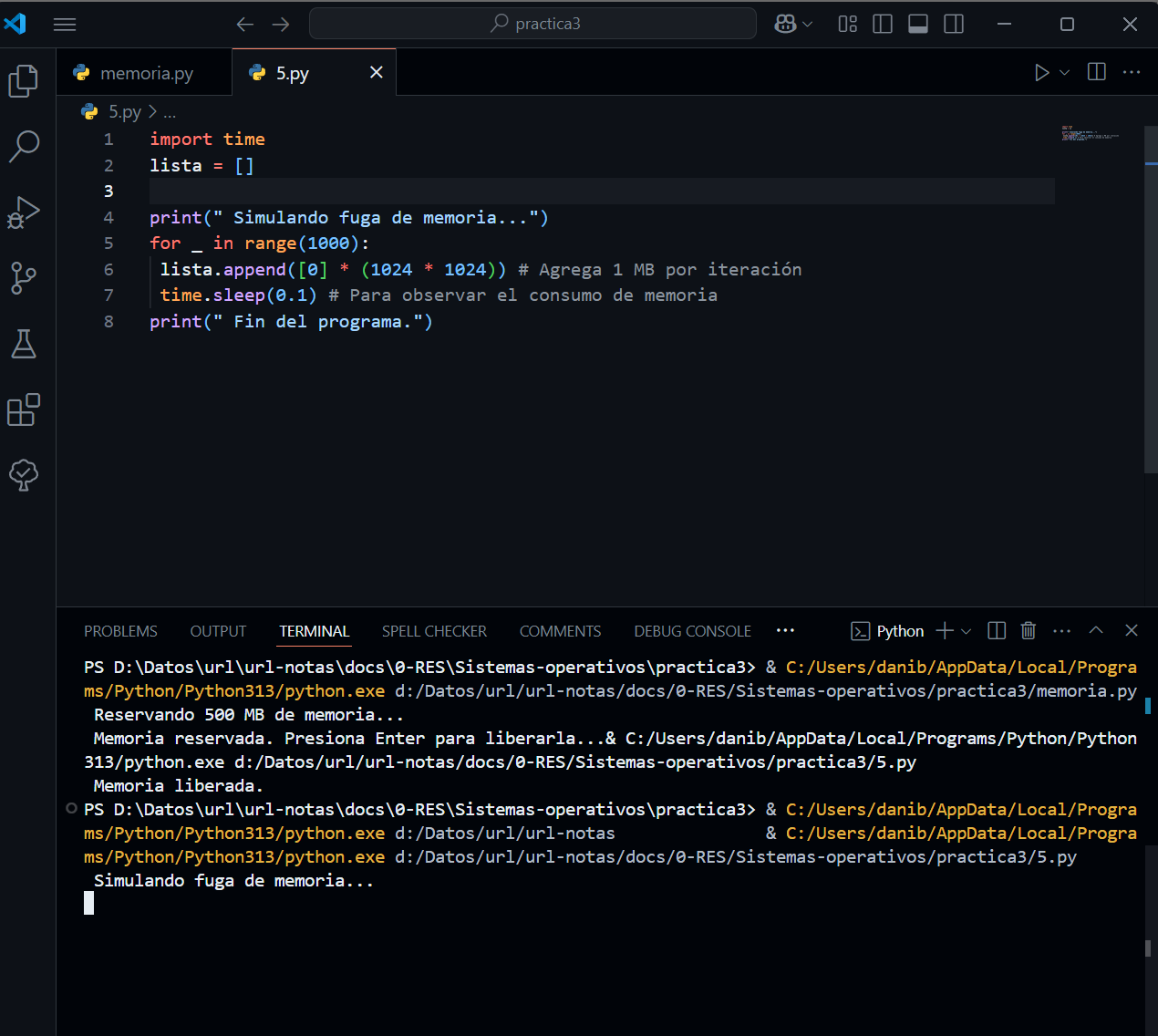1158x1036 pixels.
Task: Open the Source Control view
Action: pos(24,278)
